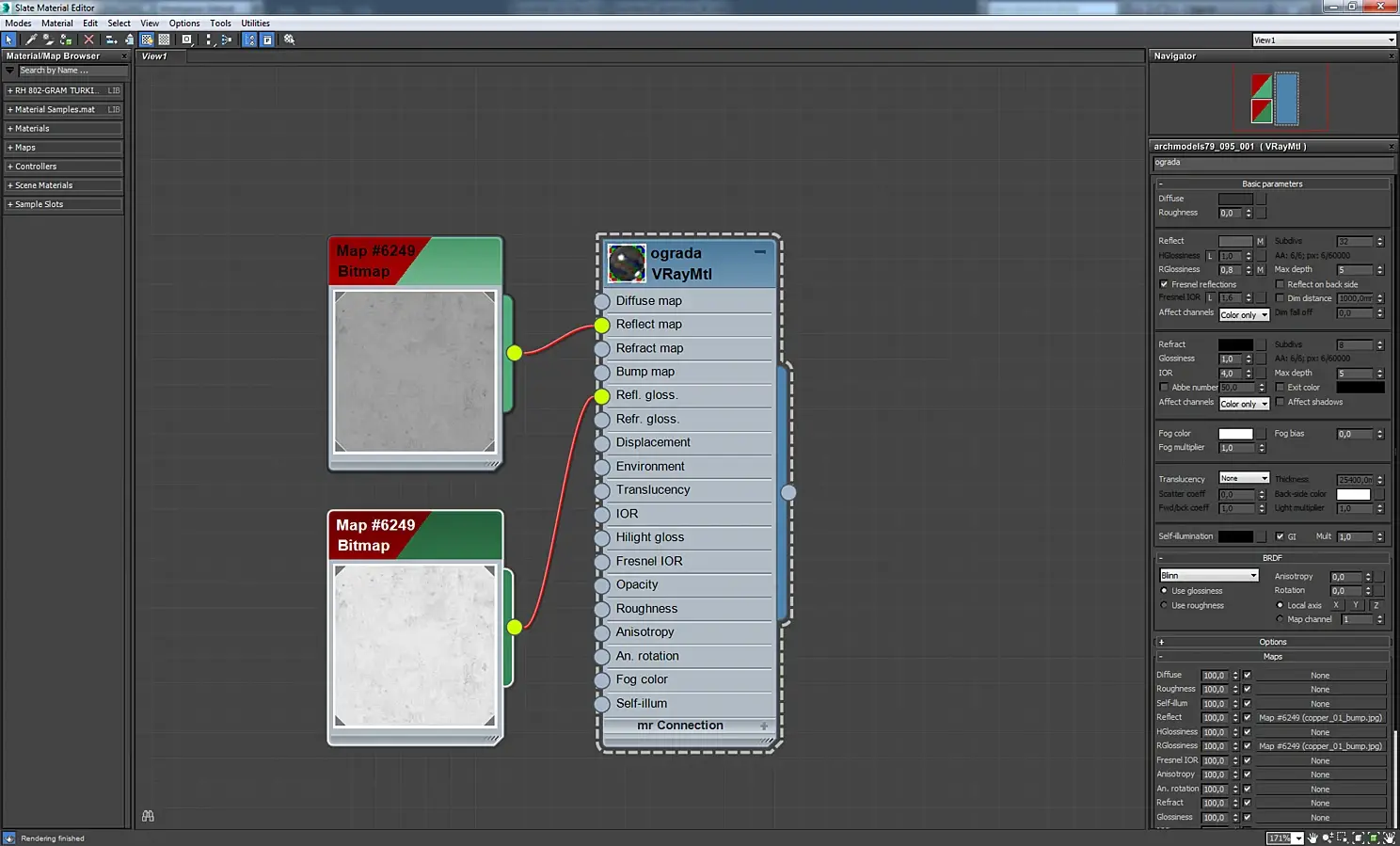
Task: Click the binoculars search icon in view
Action: (148, 816)
